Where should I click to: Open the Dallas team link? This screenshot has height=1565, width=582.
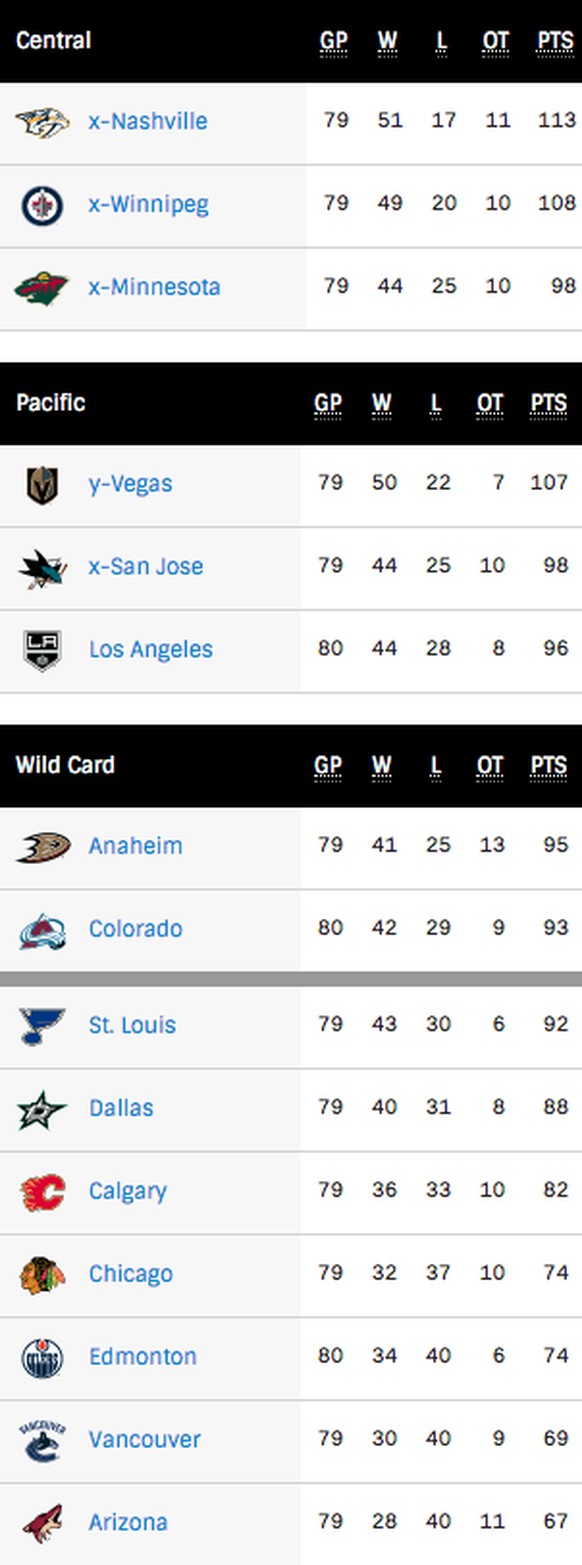click(x=121, y=1108)
